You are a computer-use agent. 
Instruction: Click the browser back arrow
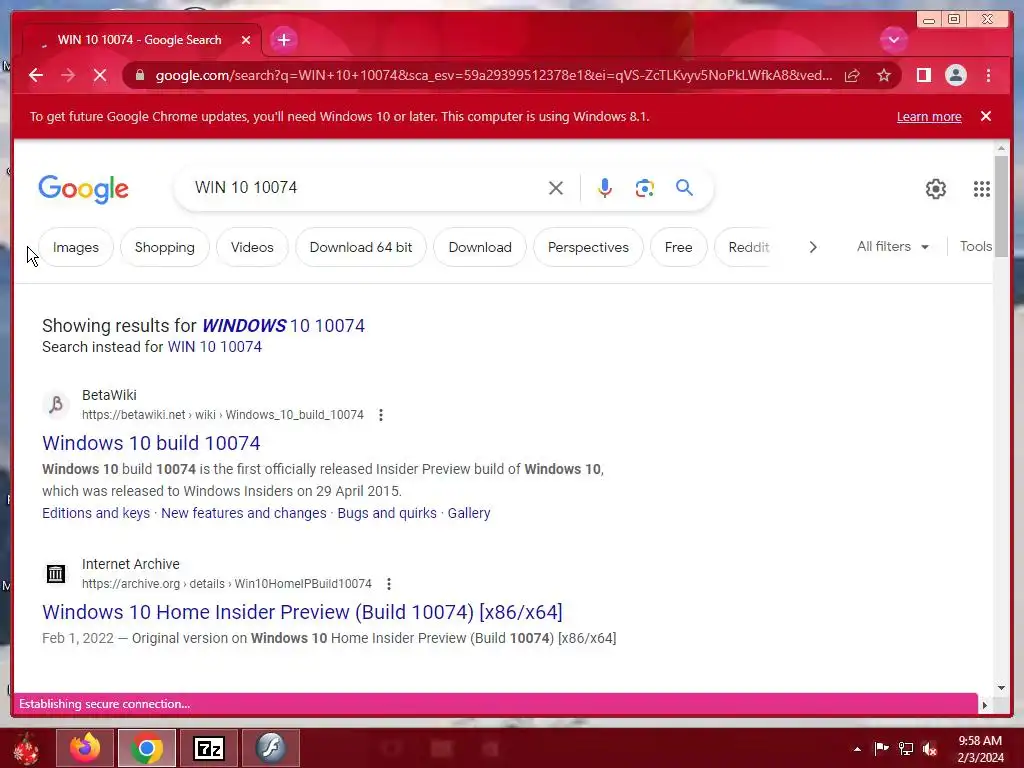[36, 76]
